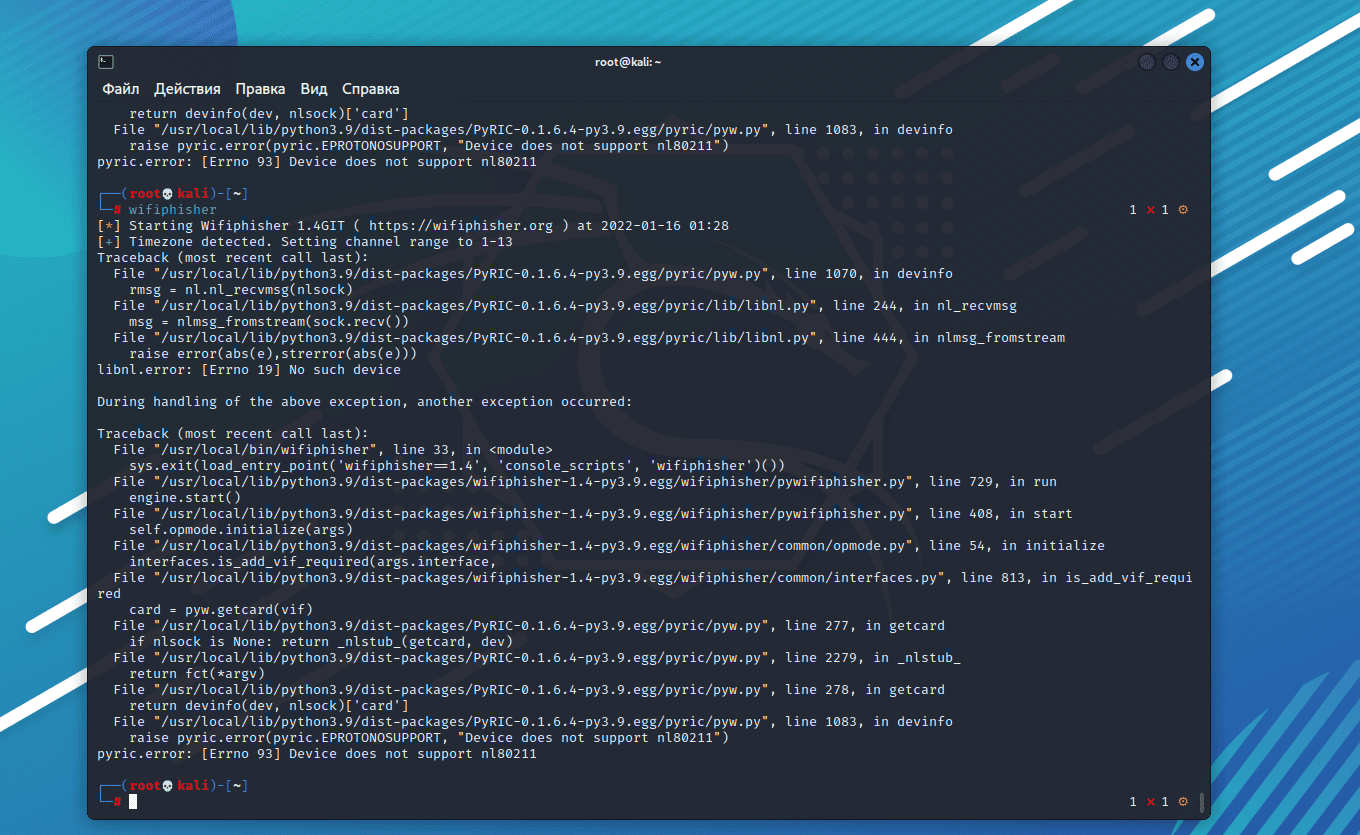This screenshot has height=835, width=1360.
Task: Click the '/usr/local/bin/wifiphisher' line 33 entry
Action: coord(333,450)
